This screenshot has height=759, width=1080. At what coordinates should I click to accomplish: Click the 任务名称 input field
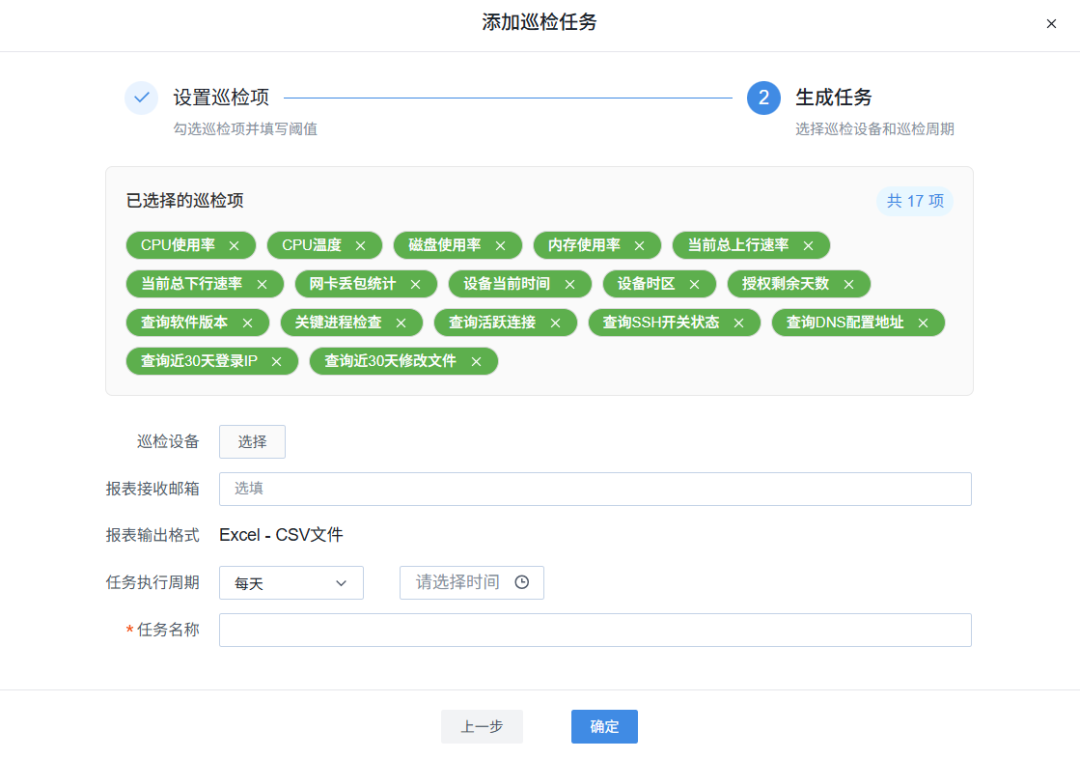(595, 630)
